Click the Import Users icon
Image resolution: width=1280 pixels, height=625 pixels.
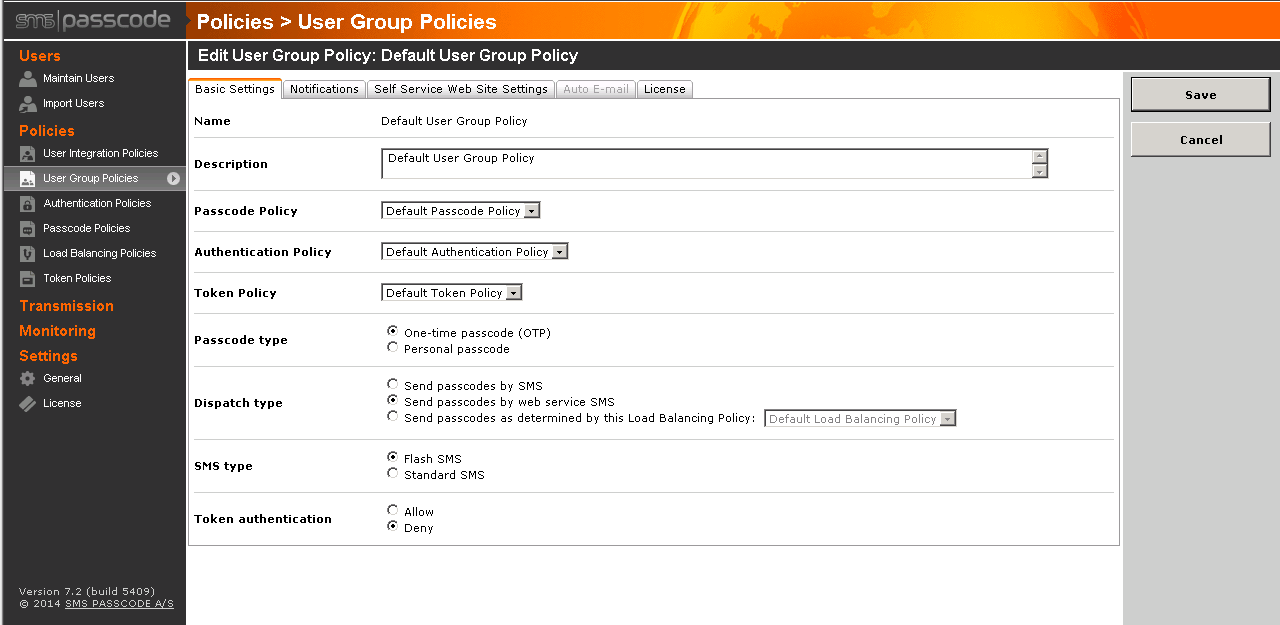pyautogui.click(x=28, y=103)
